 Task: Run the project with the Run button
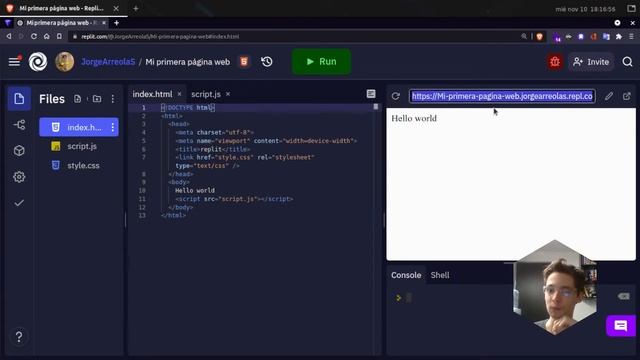pos(321,62)
